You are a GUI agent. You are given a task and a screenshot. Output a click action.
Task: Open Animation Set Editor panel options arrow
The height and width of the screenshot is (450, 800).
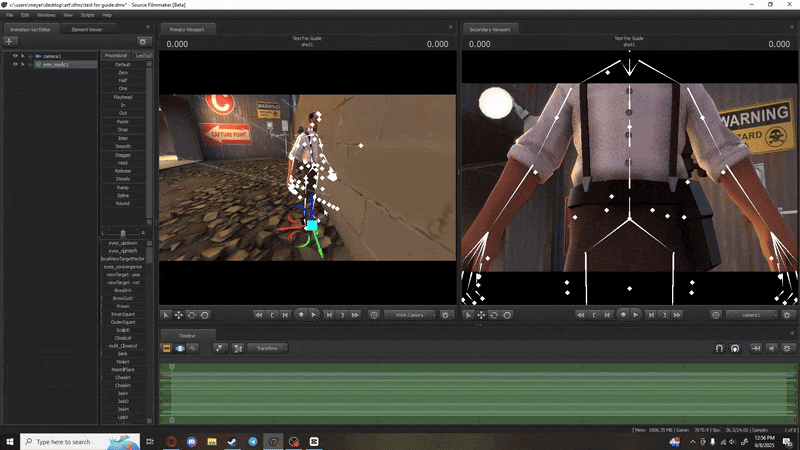[148, 27]
